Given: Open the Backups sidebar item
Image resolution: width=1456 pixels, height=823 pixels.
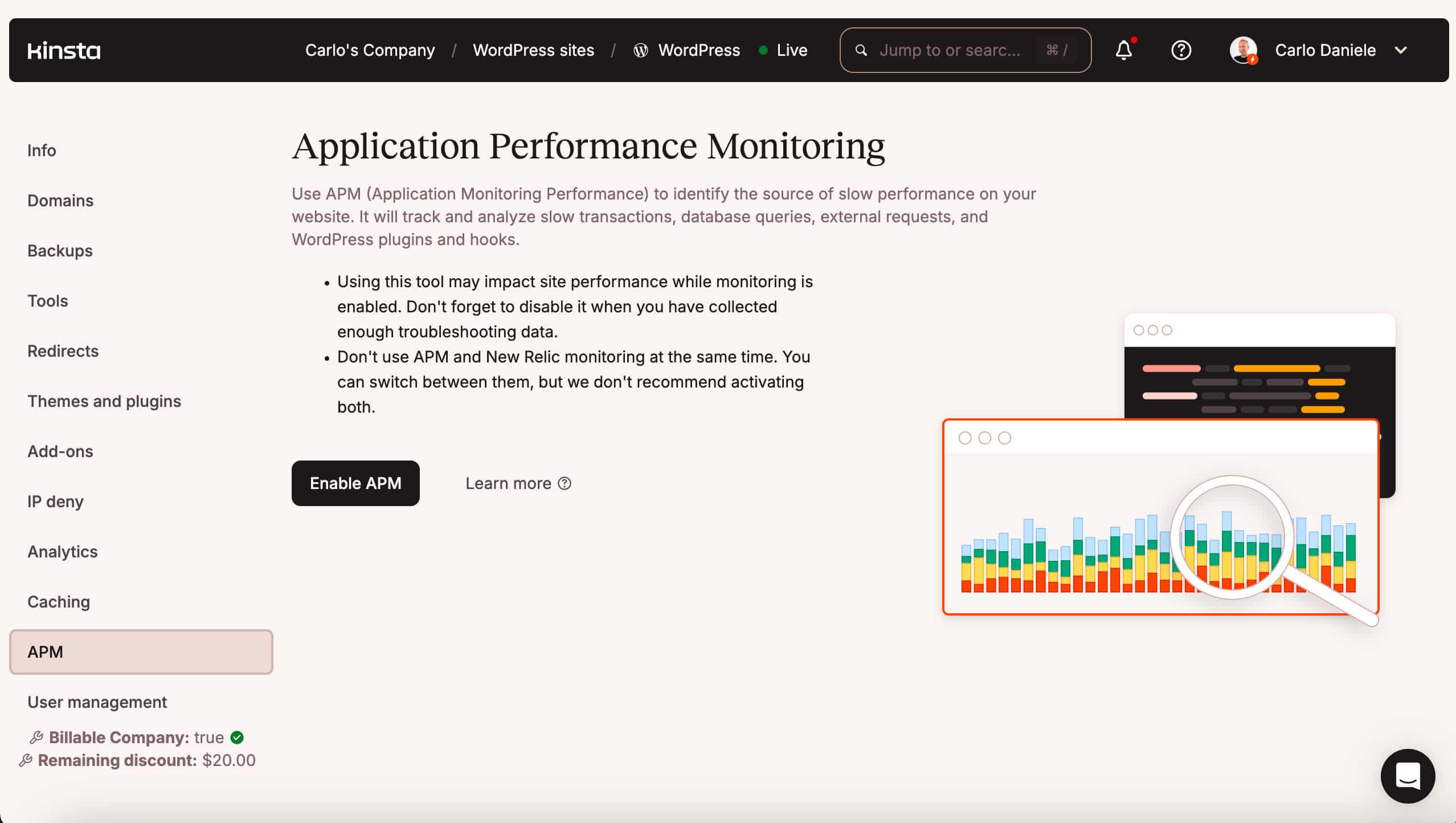Looking at the screenshot, I should [60, 251].
